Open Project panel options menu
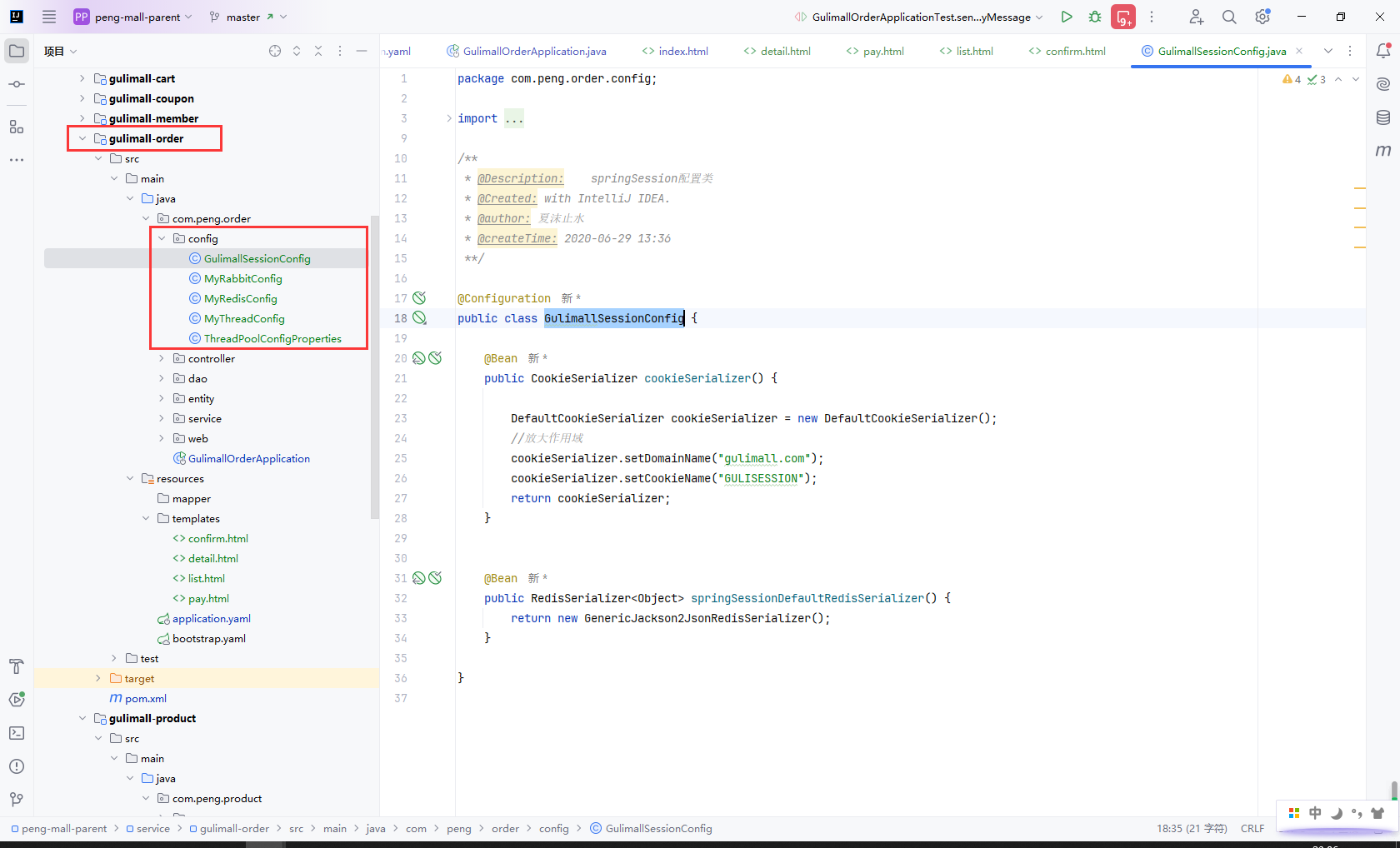Viewport: 1400px width, 848px height. click(x=340, y=51)
